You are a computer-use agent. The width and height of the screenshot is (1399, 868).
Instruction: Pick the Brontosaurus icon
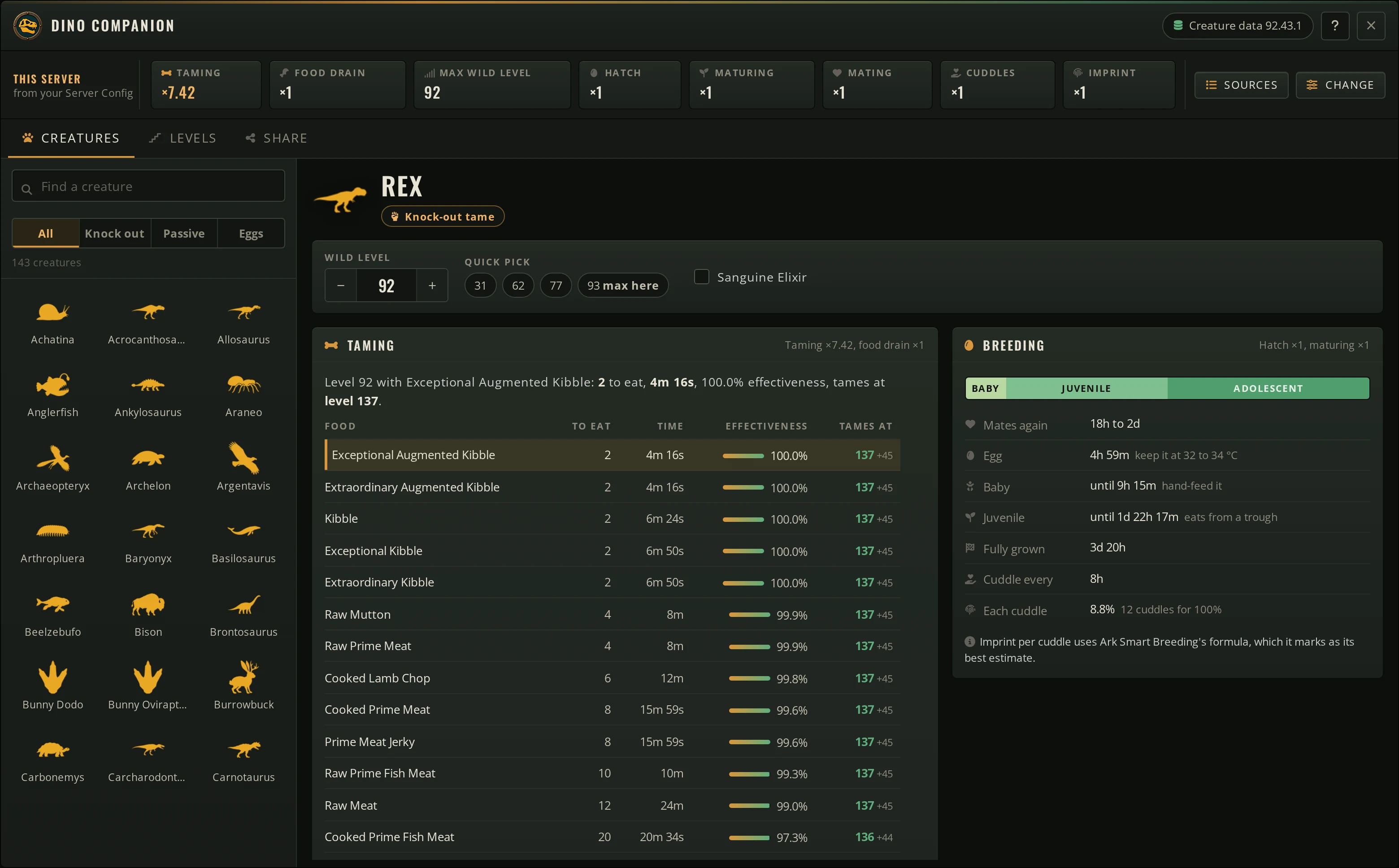(243, 604)
